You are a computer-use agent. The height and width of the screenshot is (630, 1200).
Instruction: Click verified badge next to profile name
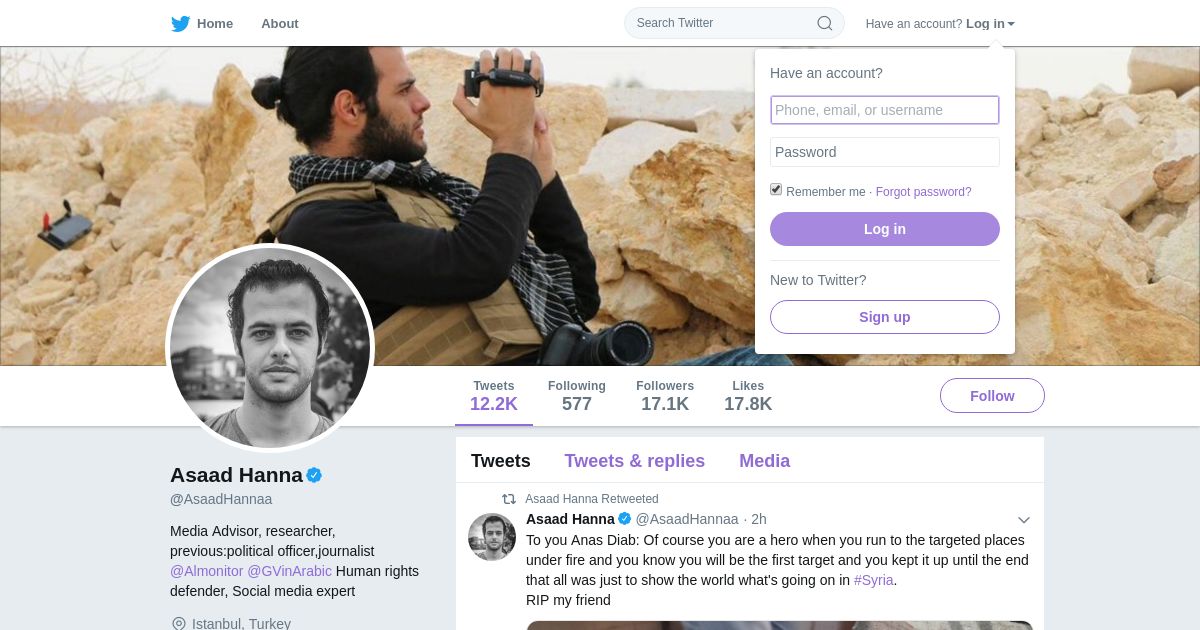[314, 475]
